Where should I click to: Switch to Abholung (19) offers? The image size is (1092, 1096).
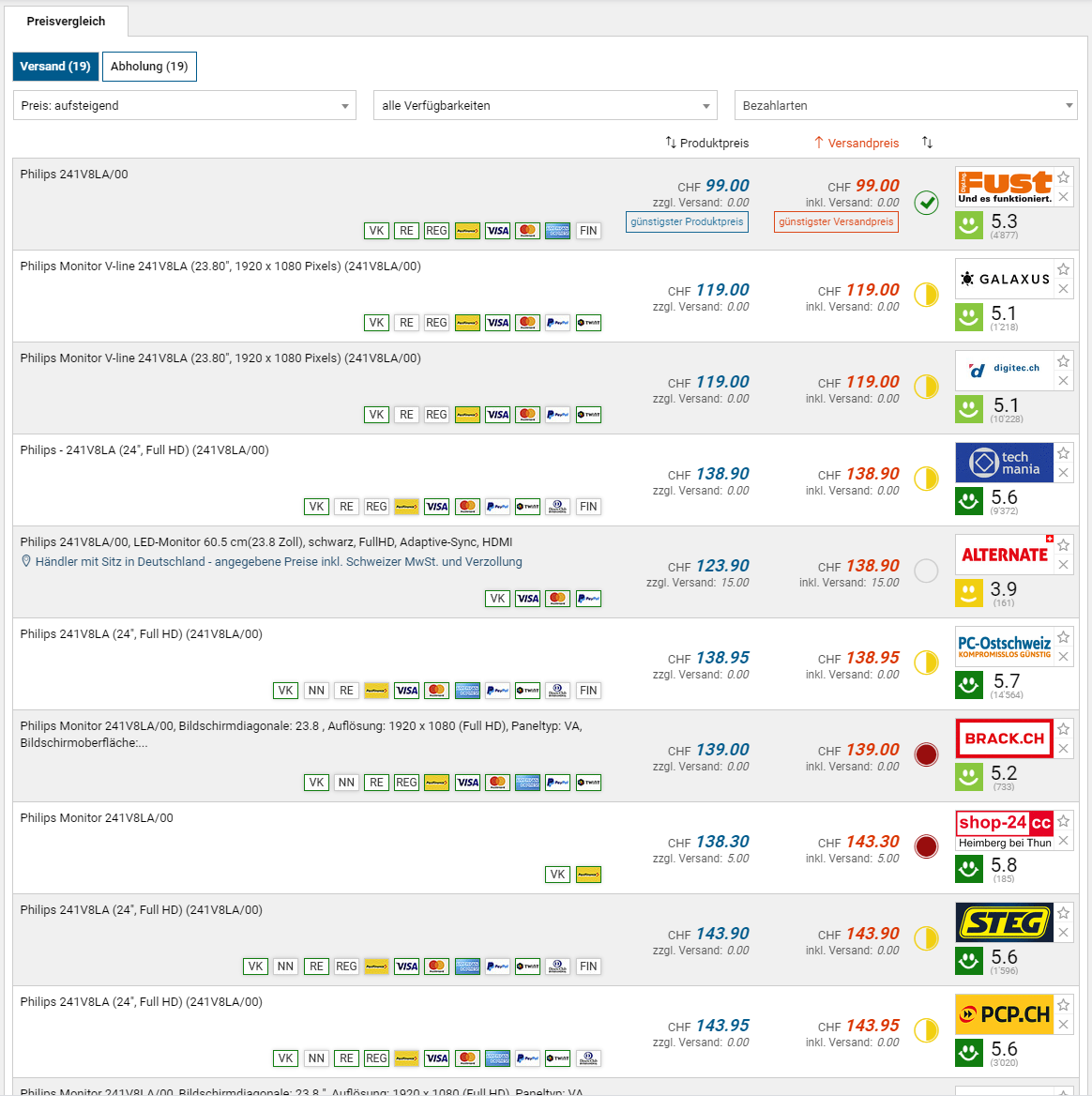(149, 67)
